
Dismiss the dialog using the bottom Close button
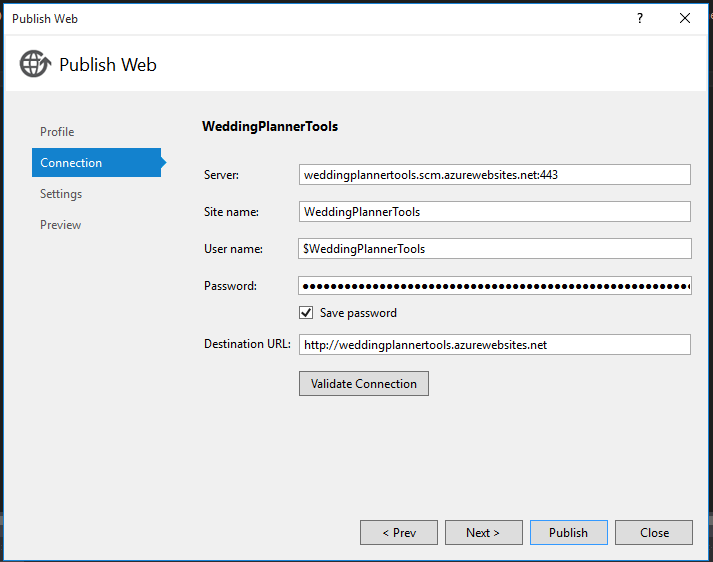tap(654, 533)
